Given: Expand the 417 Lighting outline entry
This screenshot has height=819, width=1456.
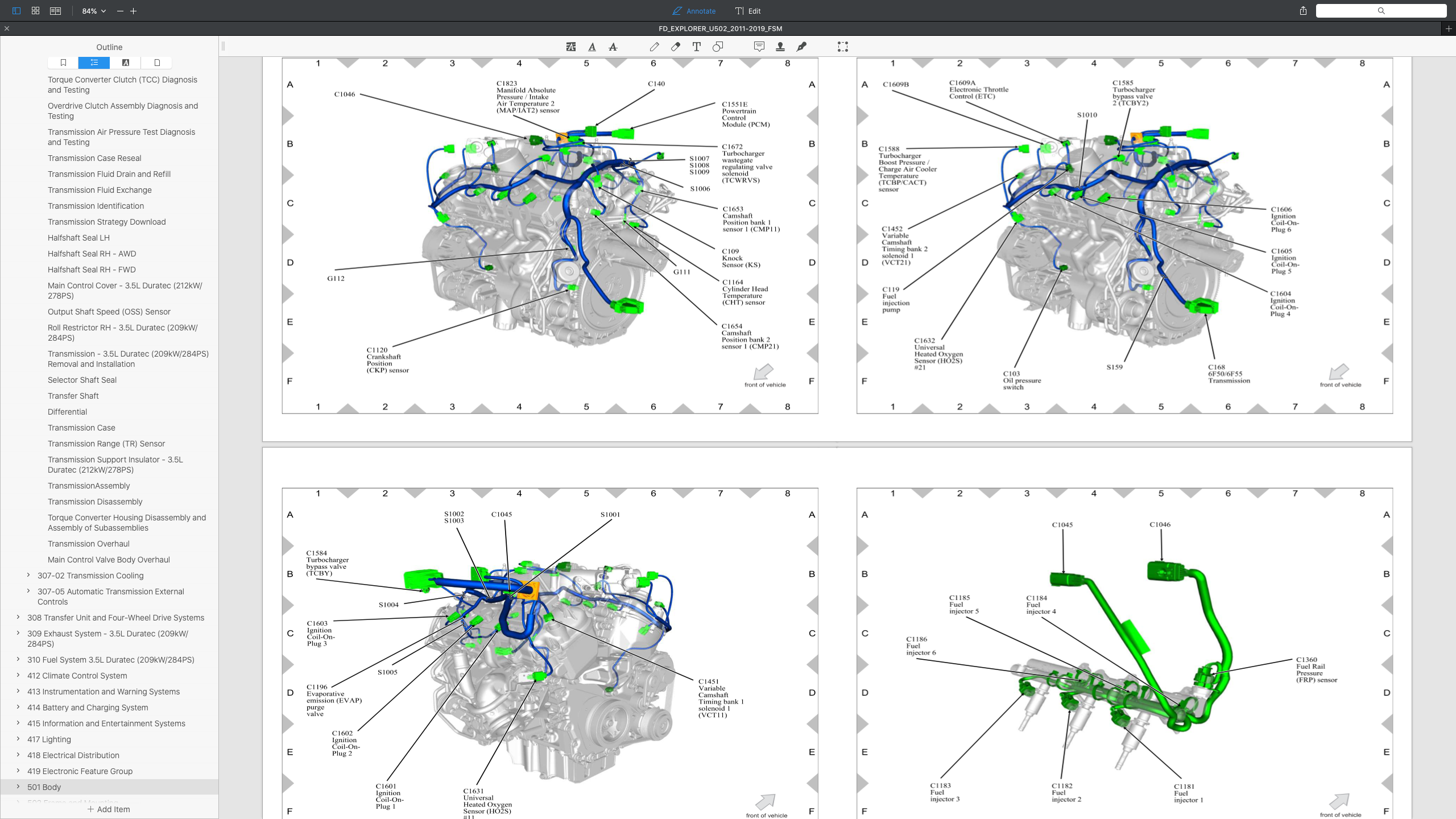Looking at the screenshot, I should click(18, 739).
